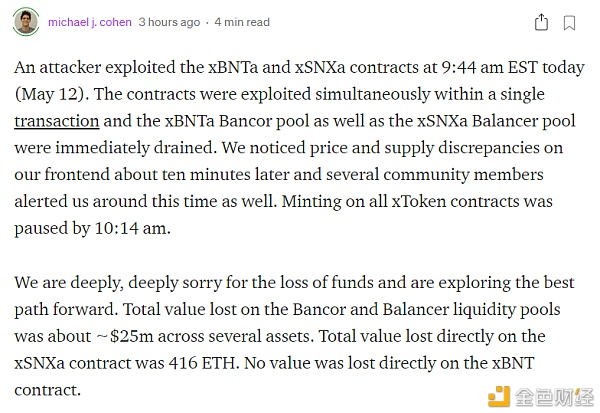This screenshot has height=413, width=600.
Task: Click the 金色财经 watermark text
Action: click(554, 396)
